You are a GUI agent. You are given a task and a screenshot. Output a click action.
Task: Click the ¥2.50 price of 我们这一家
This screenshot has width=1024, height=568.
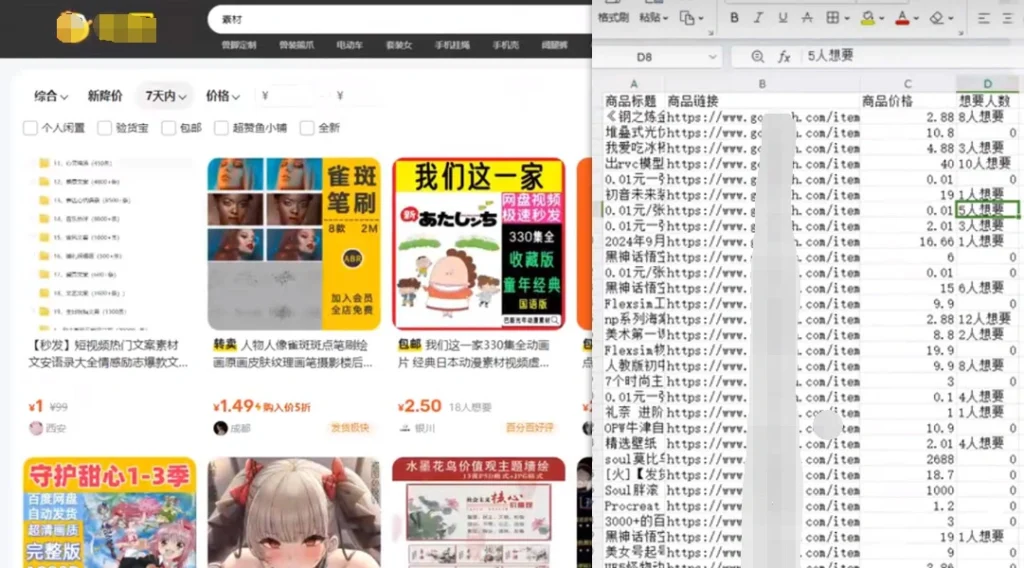click(419, 406)
